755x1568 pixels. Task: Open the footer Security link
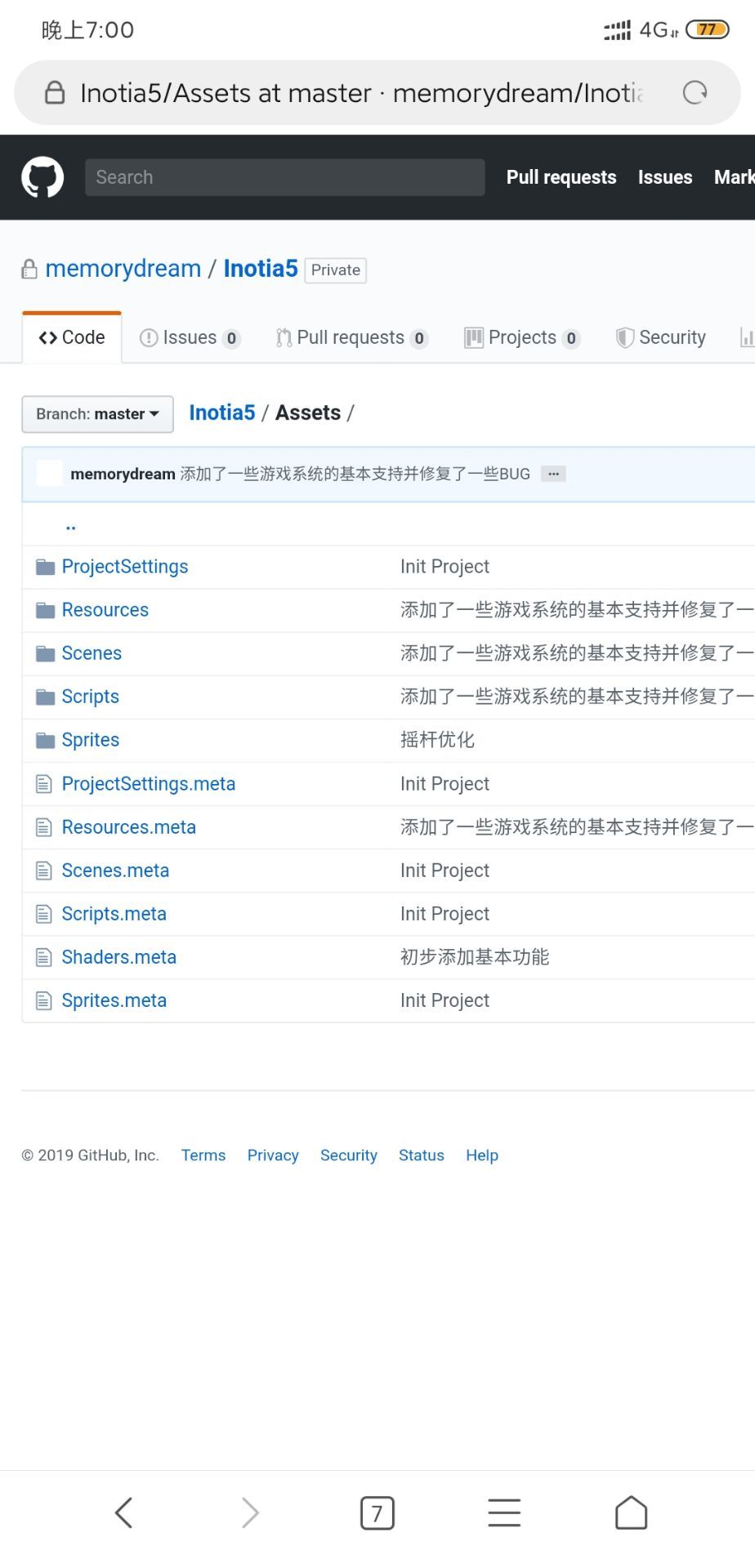coord(349,1156)
